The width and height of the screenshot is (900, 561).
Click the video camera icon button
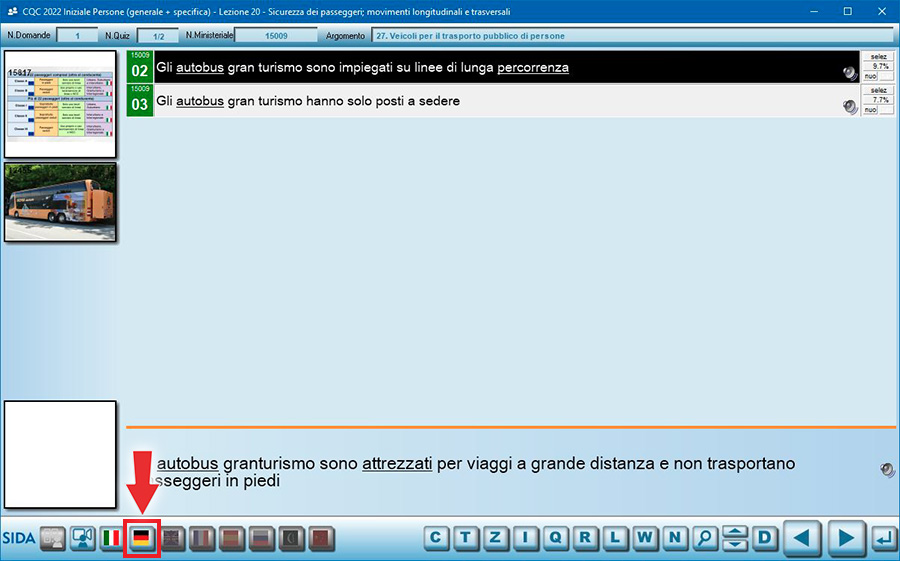tap(82, 538)
